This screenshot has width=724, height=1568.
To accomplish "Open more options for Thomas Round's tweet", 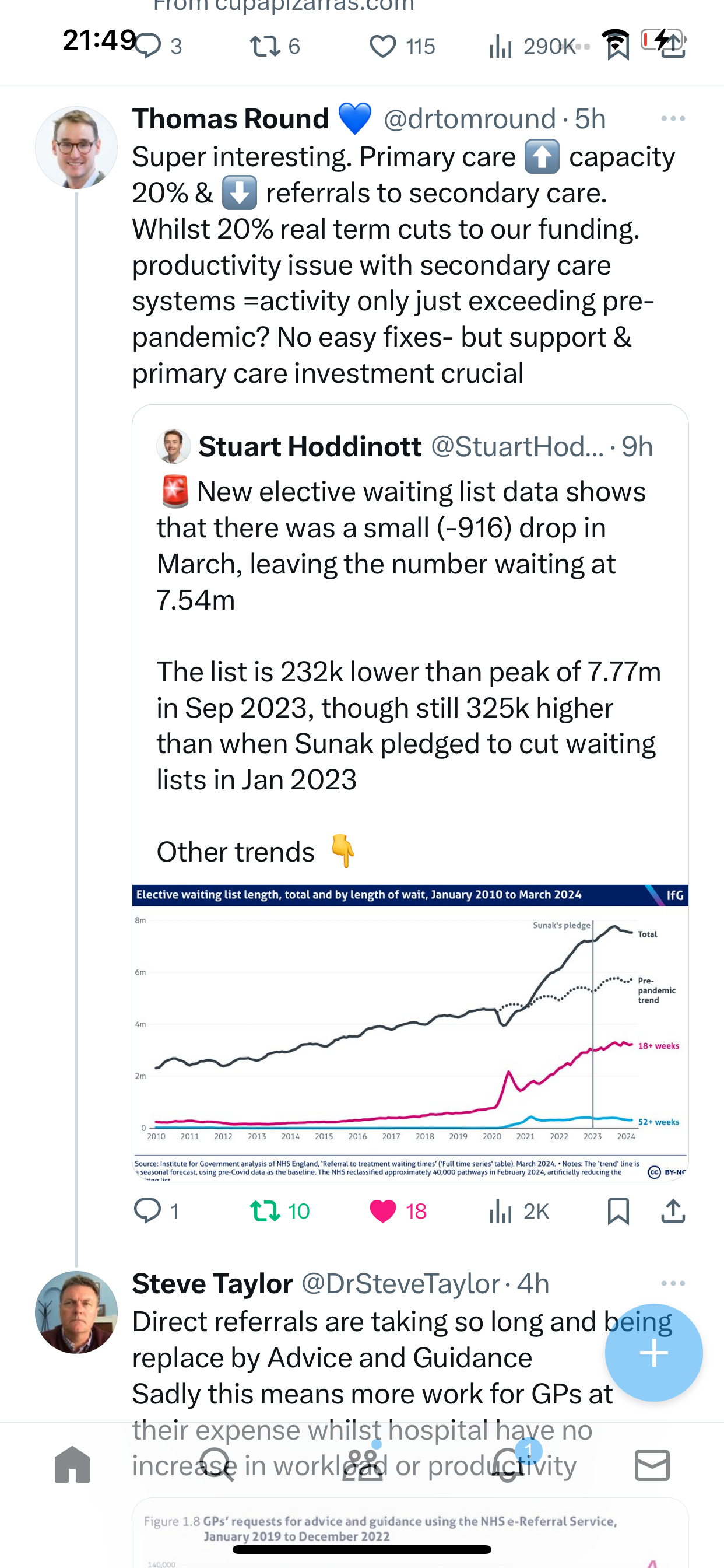I will 673,118.
